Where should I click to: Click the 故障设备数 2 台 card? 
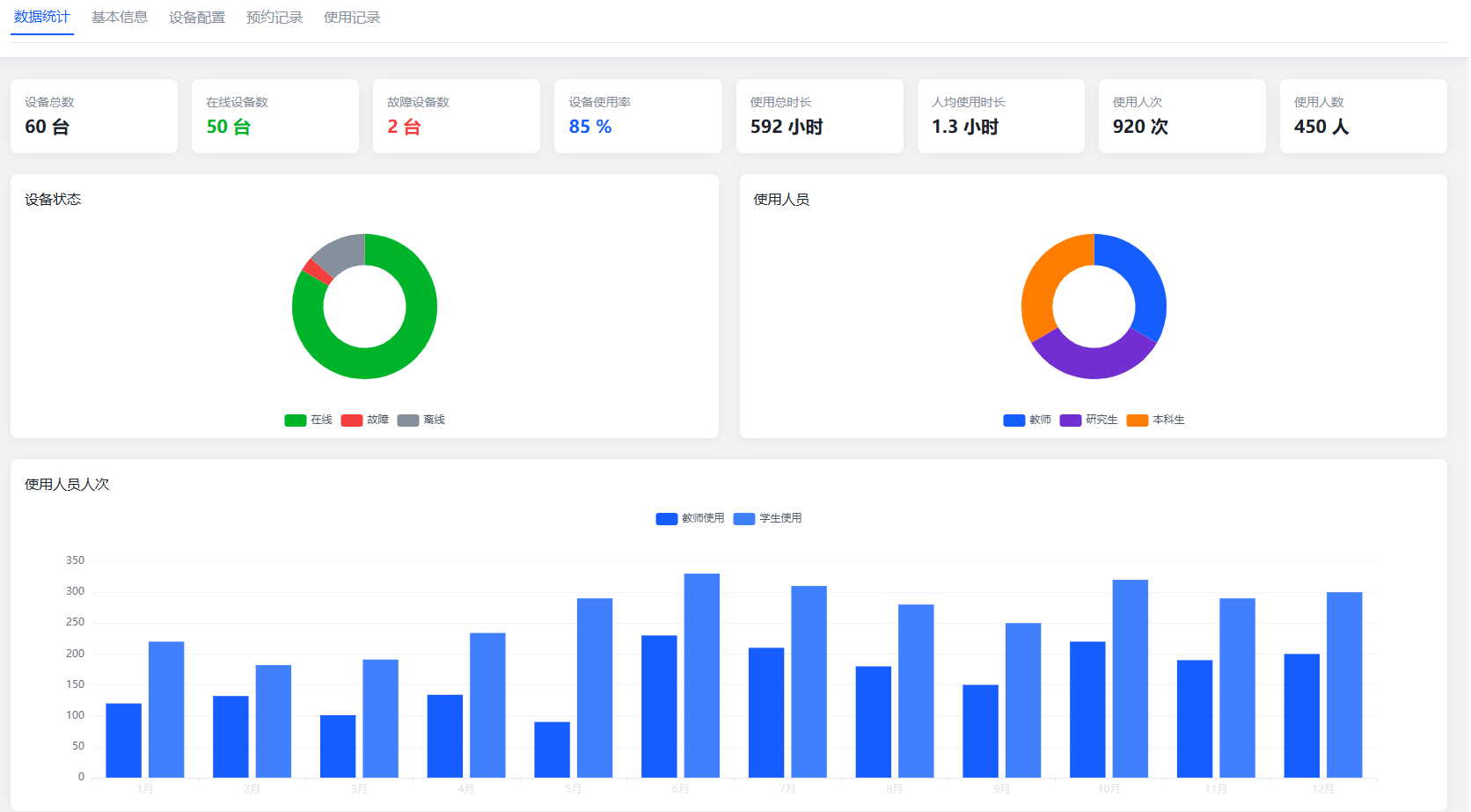coord(457,116)
